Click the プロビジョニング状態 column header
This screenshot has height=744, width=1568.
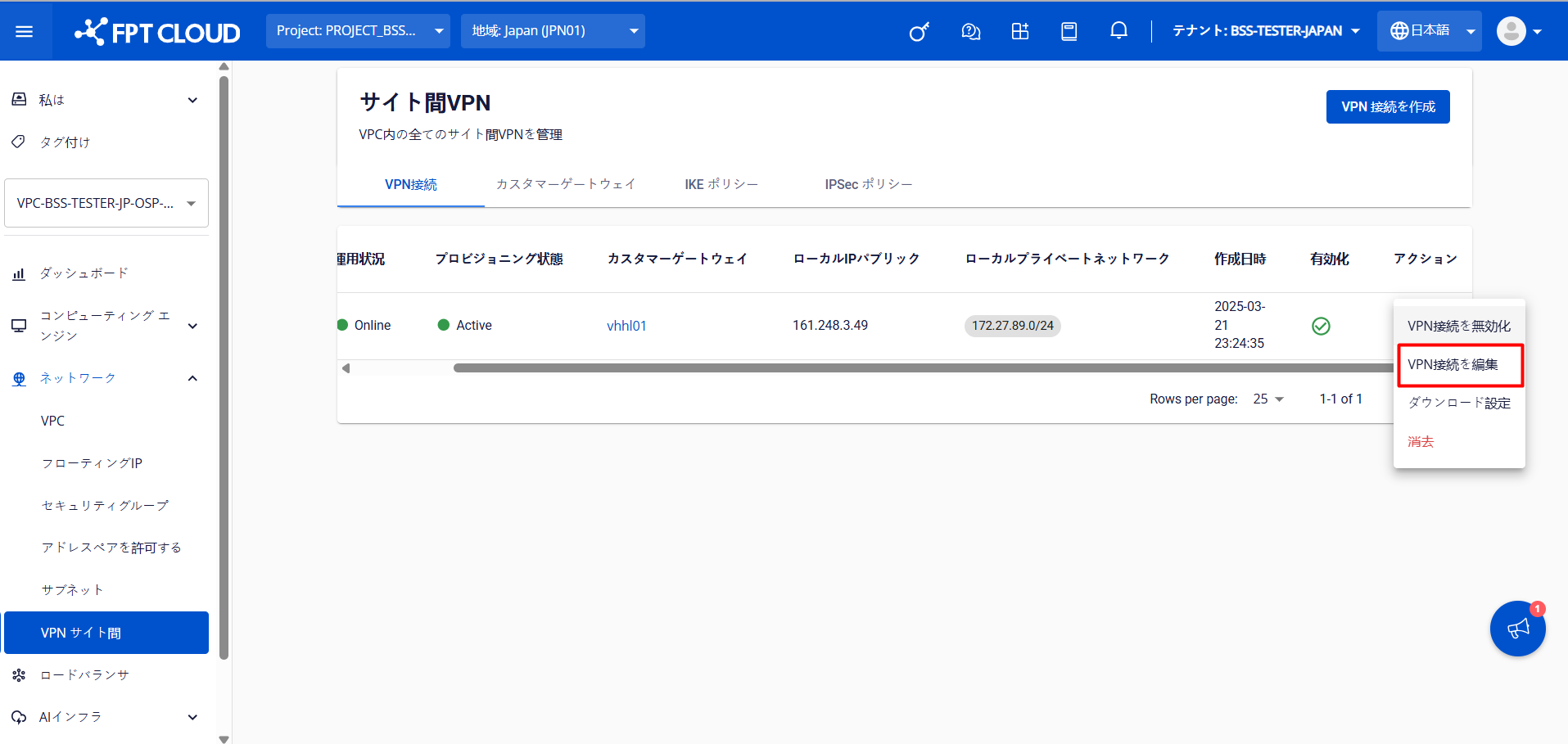499,259
